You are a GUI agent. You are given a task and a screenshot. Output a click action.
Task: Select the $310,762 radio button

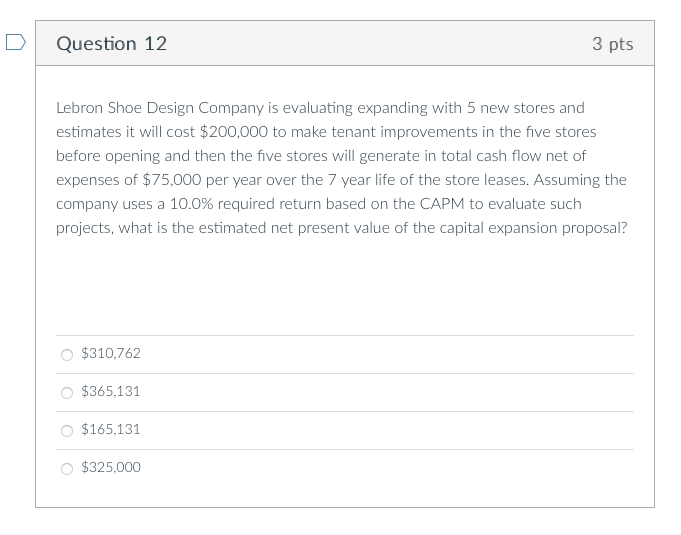[67, 354]
